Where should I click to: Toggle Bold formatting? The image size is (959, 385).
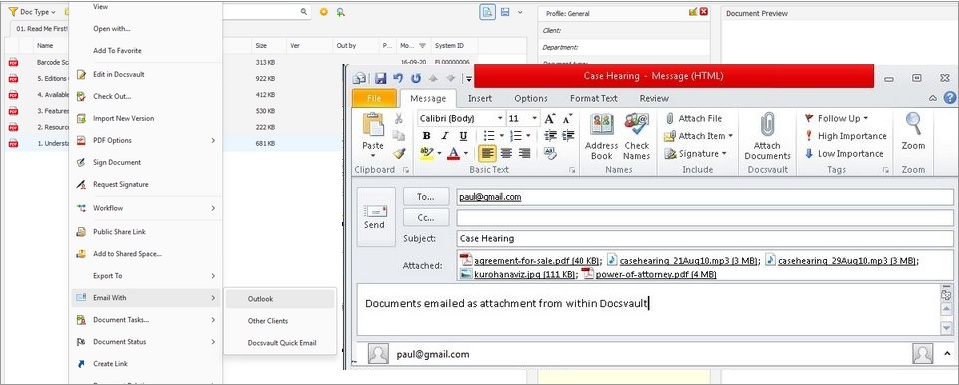point(426,136)
